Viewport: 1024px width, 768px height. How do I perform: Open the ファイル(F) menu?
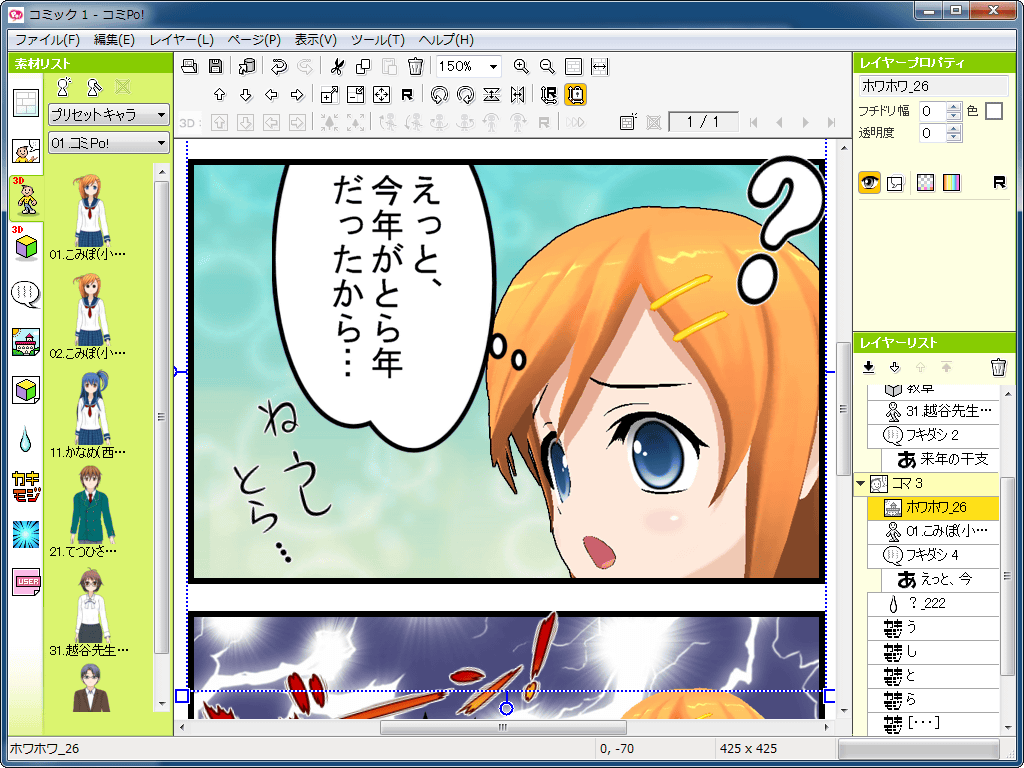coord(47,40)
